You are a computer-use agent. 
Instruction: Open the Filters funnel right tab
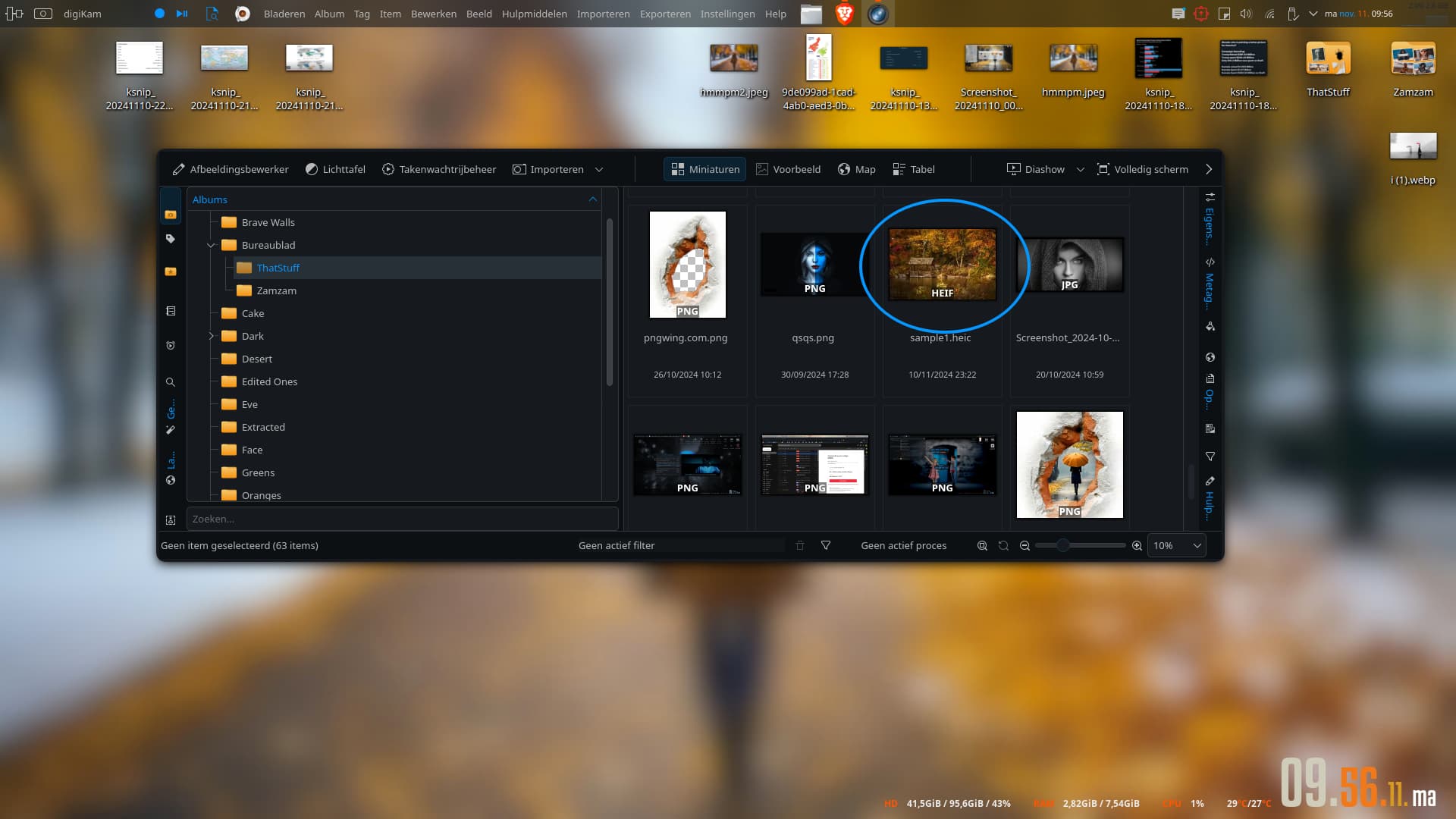(x=1210, y=457)
